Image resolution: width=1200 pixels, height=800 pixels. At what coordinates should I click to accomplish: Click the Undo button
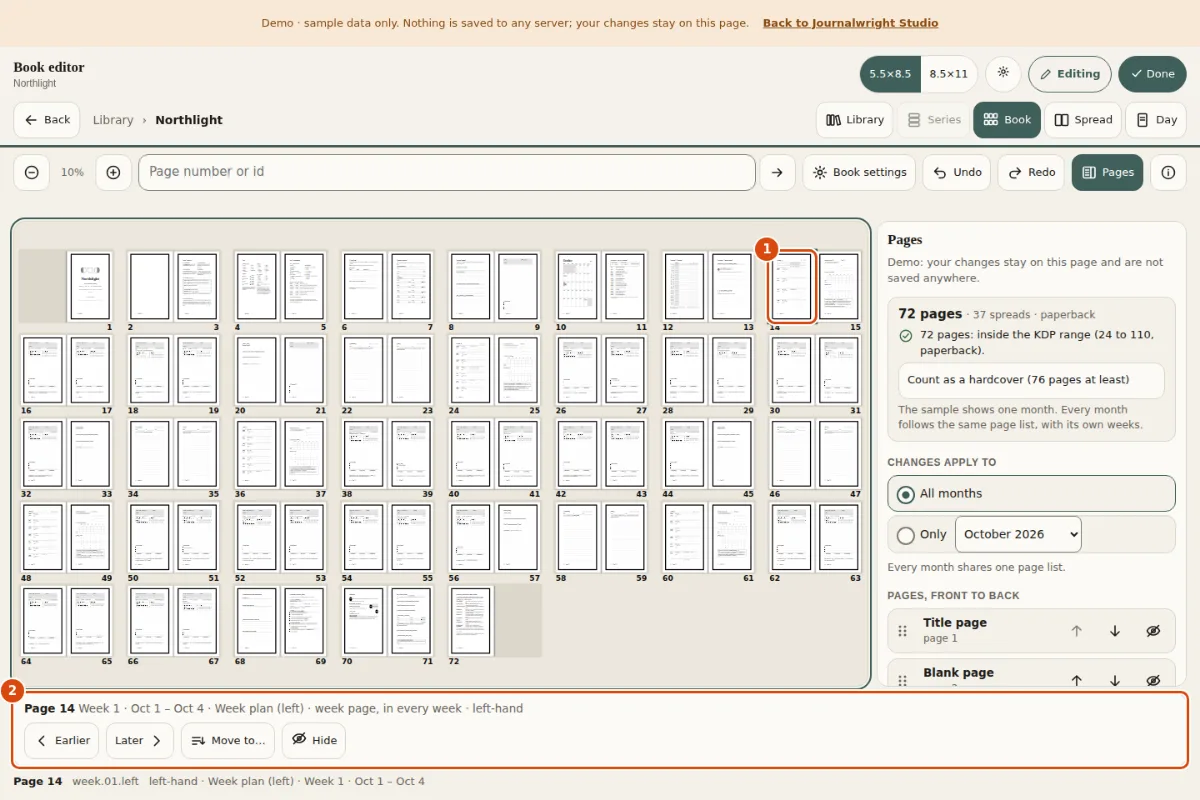coord(957,172)
